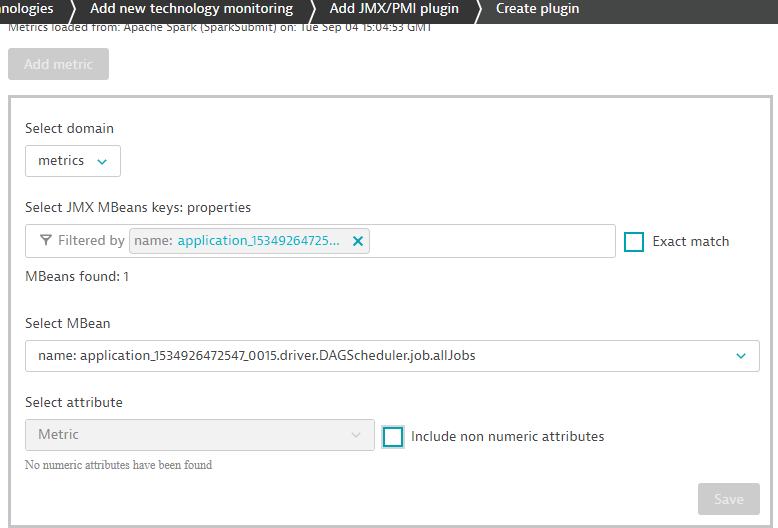
Task: Tick Include non numeric attributes checkbox
Action: pos(393,437)
